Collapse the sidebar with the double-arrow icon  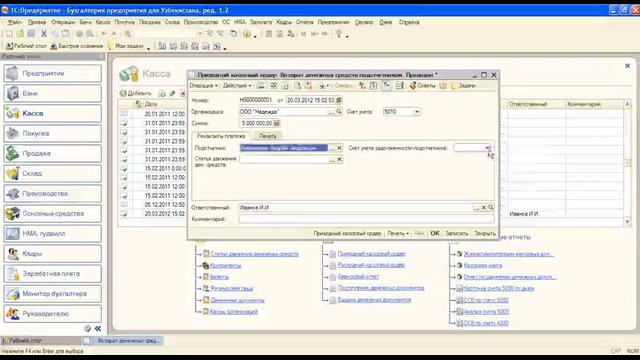98,328
